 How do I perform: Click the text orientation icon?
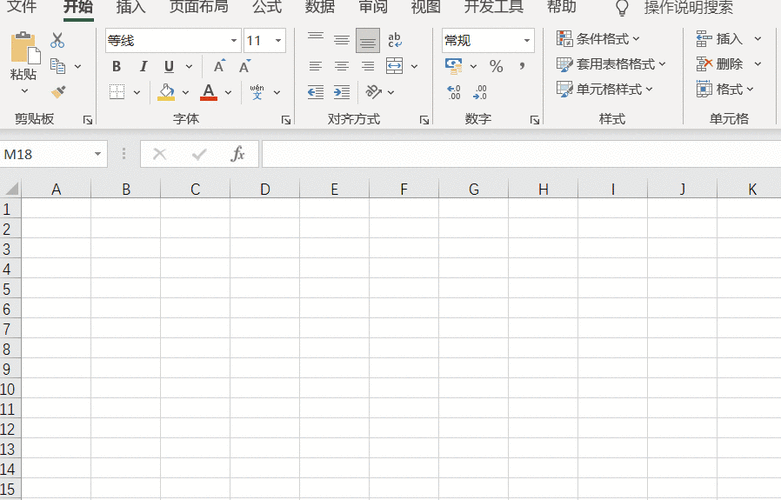pyautogui.click(x=374, y=92)
